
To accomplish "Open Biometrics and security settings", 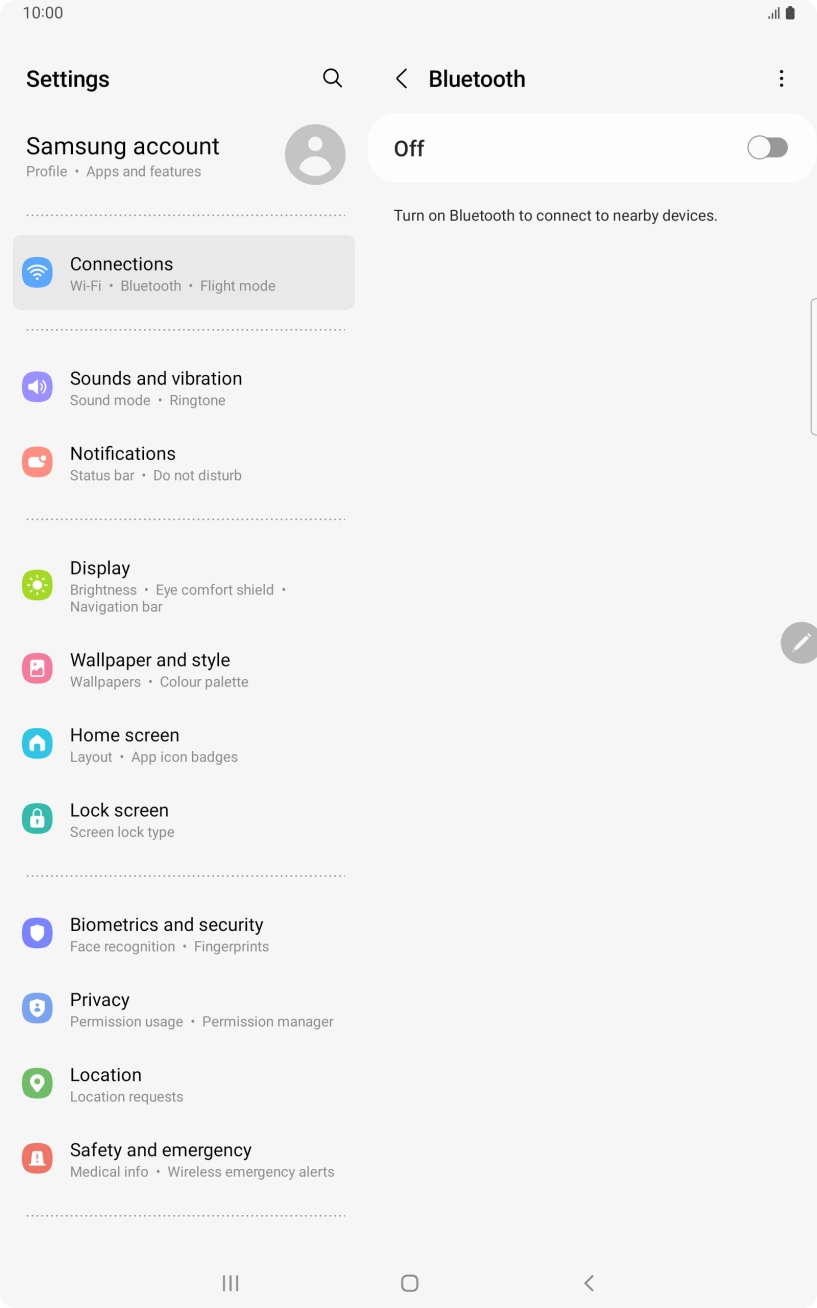I will 184,934.
